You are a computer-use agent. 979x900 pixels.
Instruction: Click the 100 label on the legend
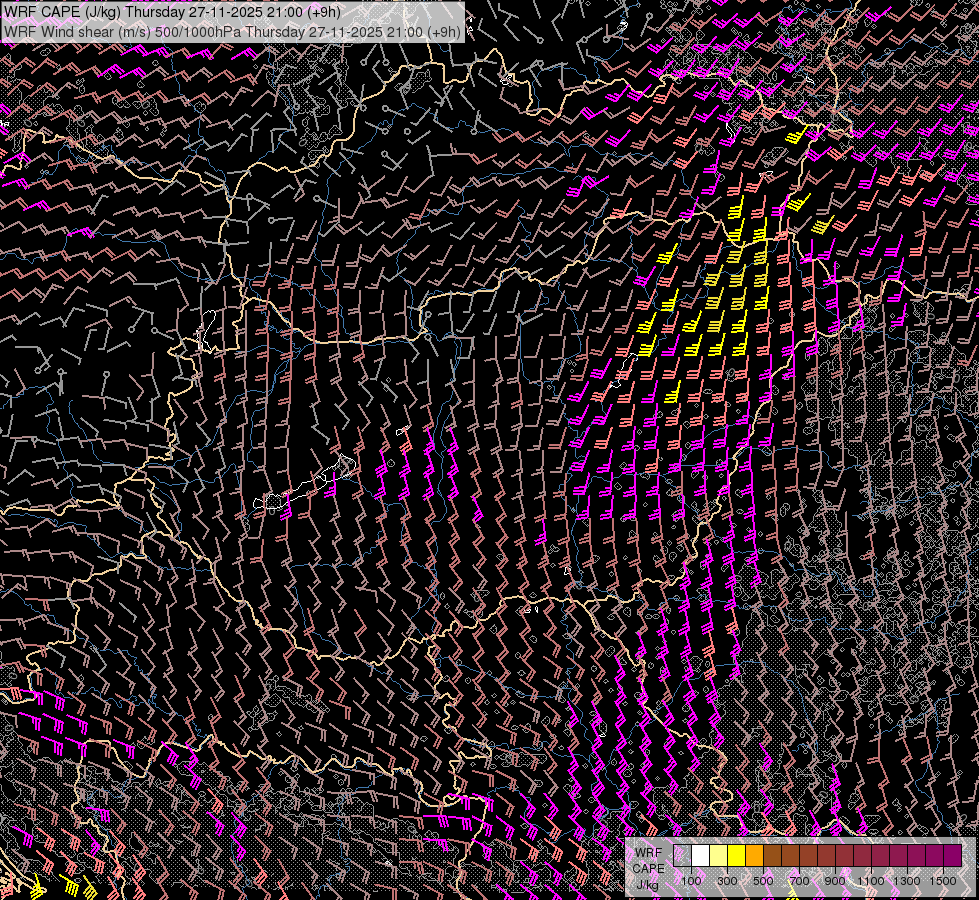pyautogui.click(x=691, y=881)
